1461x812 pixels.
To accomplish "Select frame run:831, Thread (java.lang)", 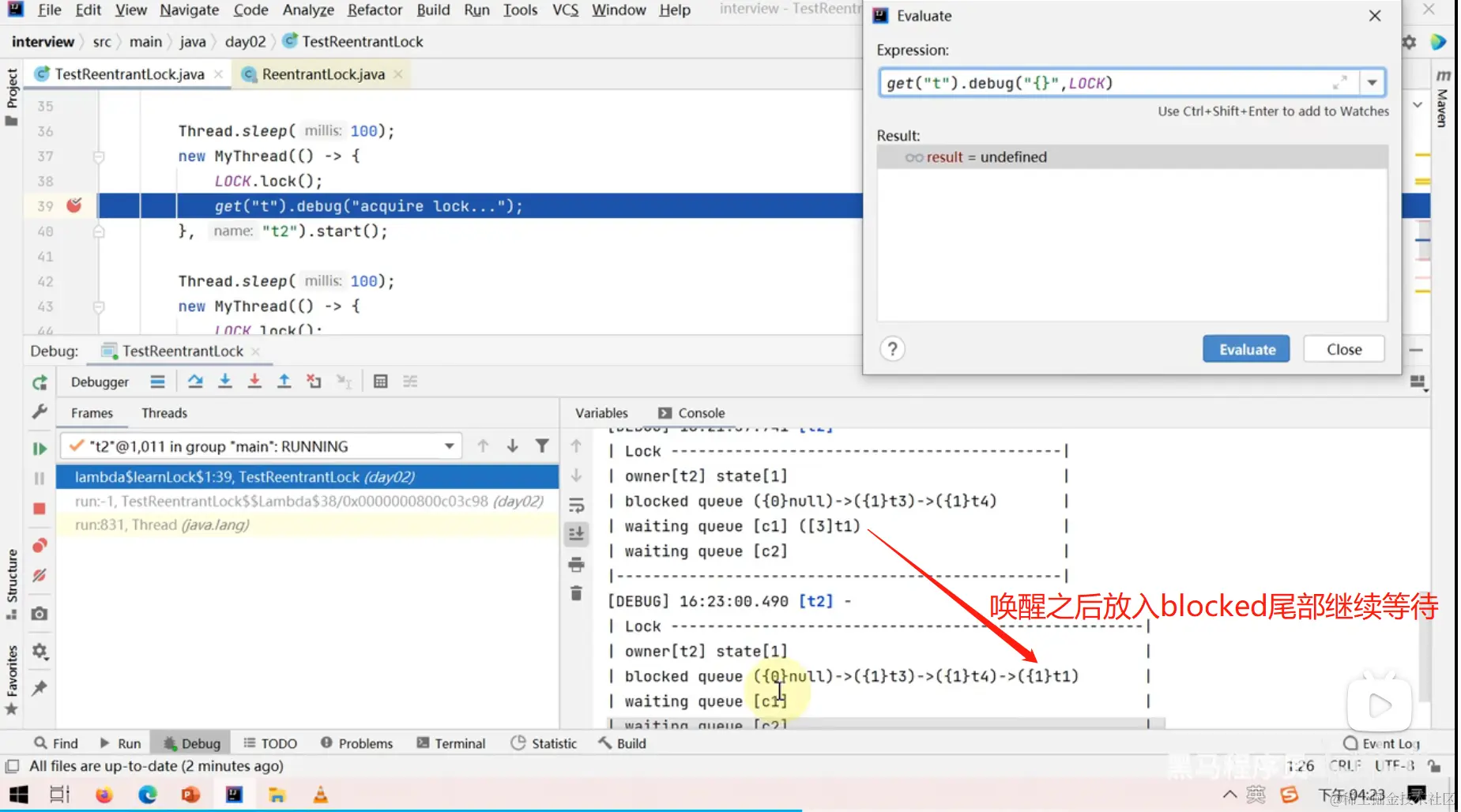I will [307, 525].
